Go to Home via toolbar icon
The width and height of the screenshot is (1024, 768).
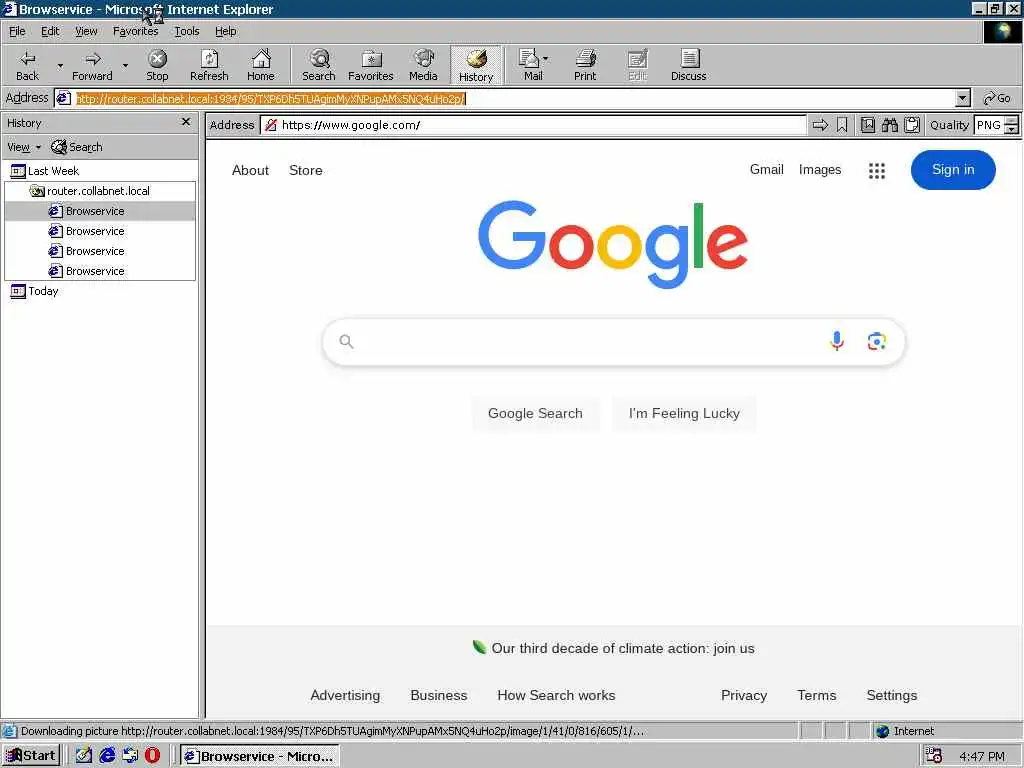[x=261, y=65]
